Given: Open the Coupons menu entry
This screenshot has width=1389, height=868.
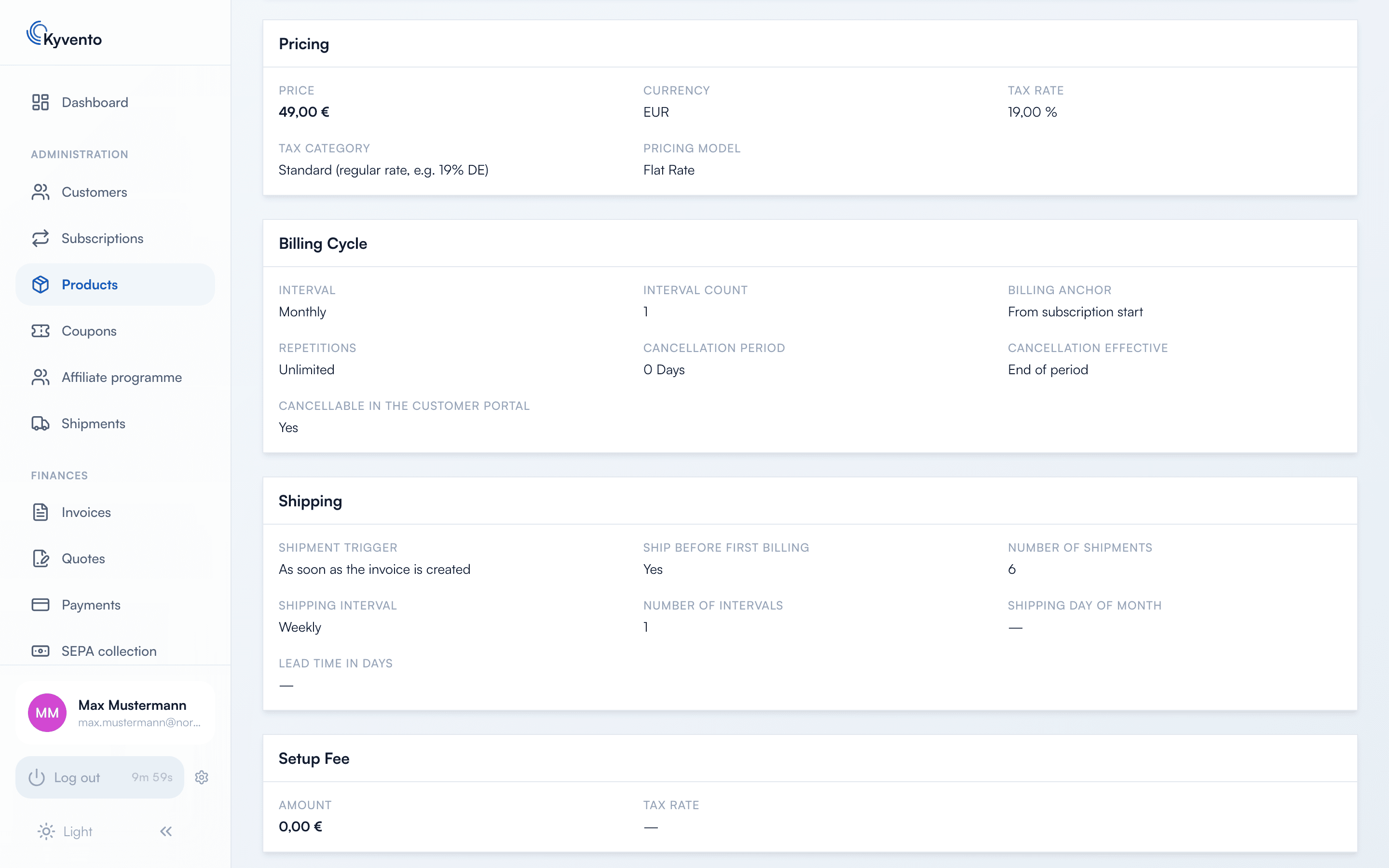Looking at the screenshot, I should coord(115,331).
